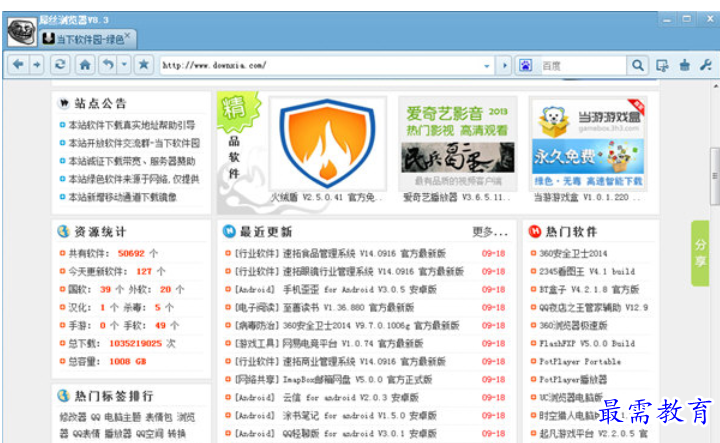Click 共有软件 count 50692
Screen dimensions: 720x443
coord(131,253)
